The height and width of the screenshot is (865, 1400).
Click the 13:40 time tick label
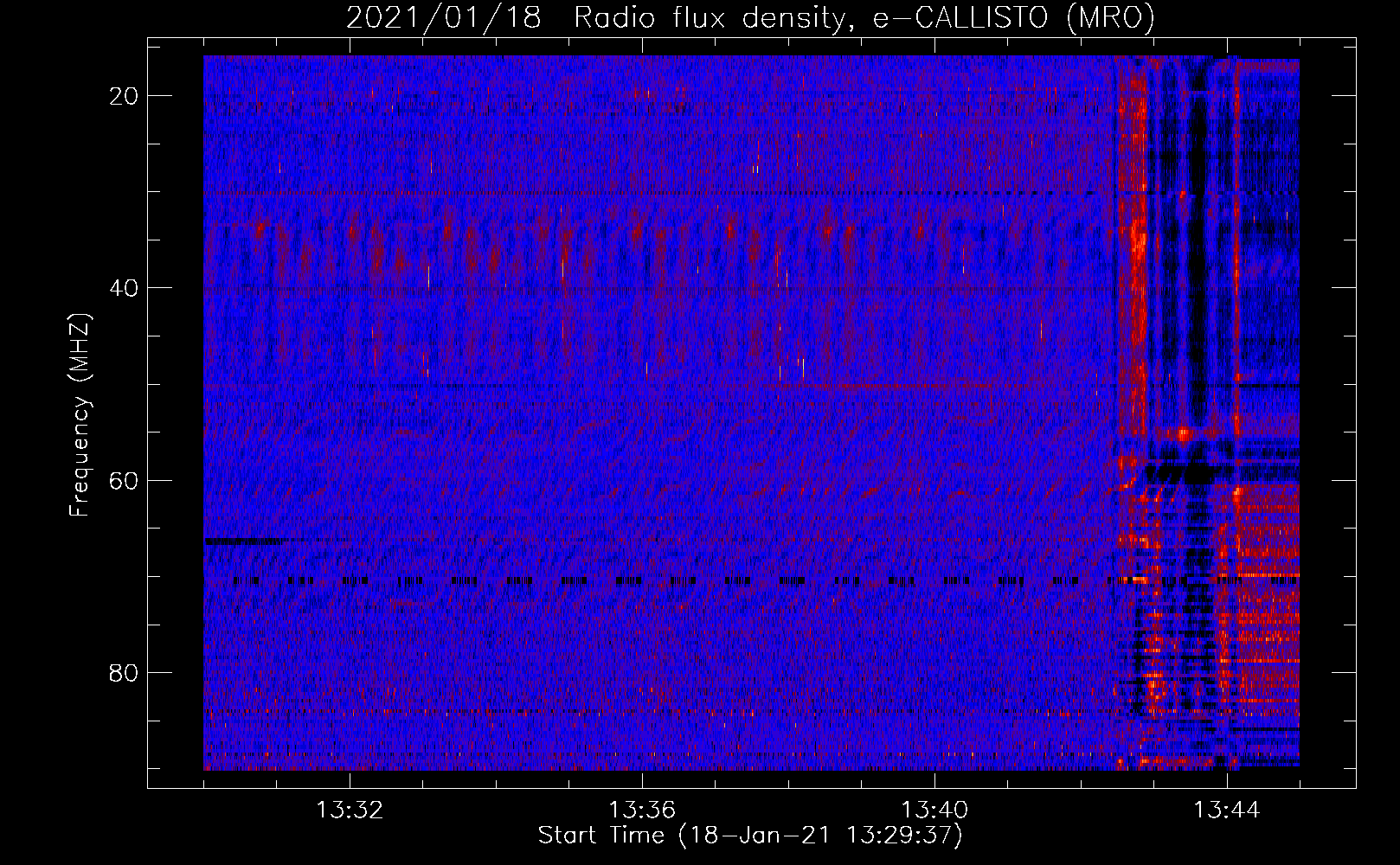tap(934, 811)
